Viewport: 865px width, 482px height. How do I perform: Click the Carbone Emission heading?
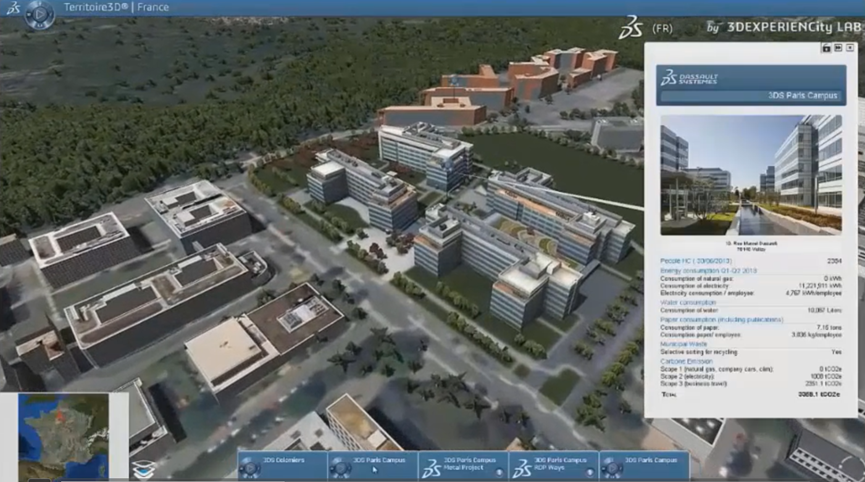click(x=686, y=361)
